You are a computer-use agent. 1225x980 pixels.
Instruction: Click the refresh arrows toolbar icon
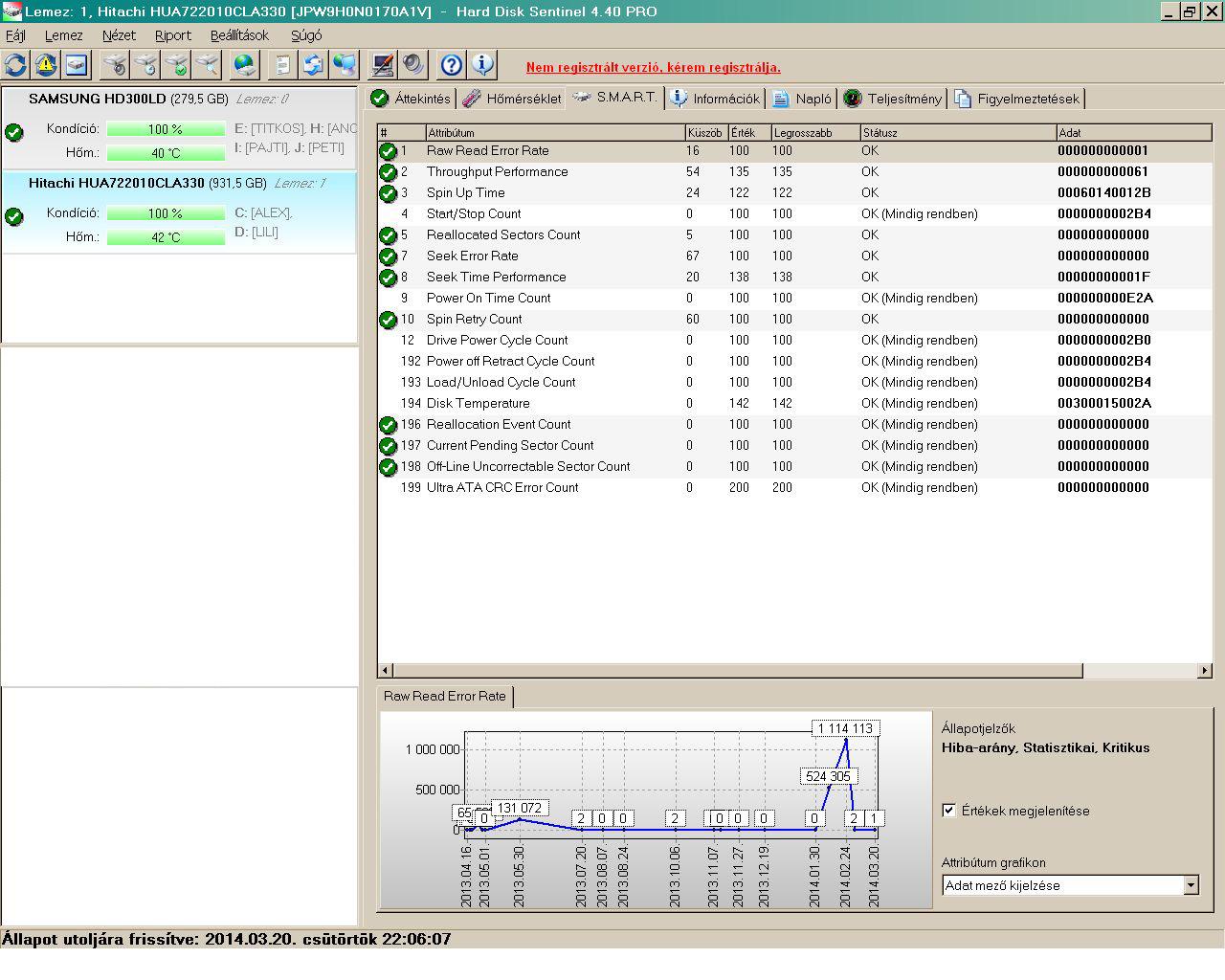point(15,65)
